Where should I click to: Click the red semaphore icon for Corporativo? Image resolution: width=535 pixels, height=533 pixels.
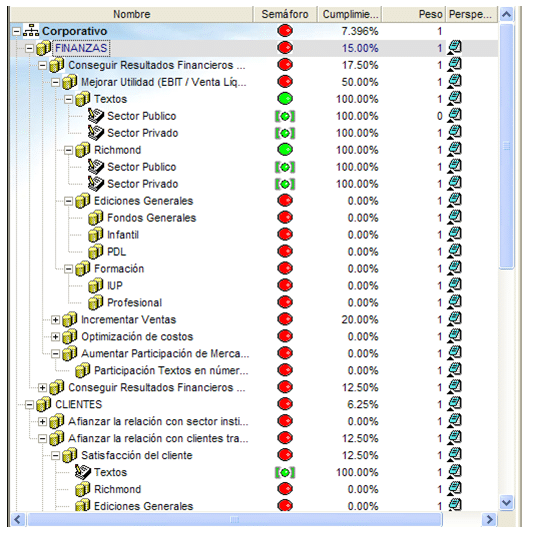click(285, 31)
